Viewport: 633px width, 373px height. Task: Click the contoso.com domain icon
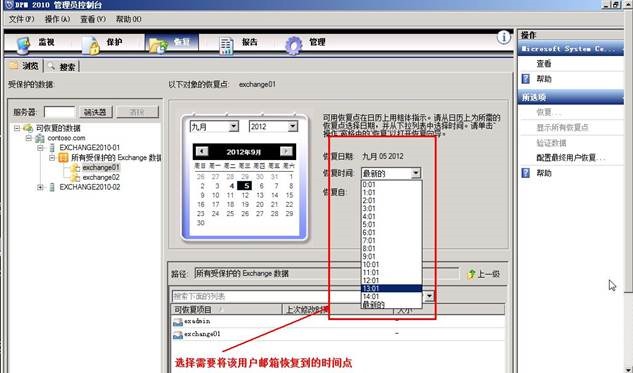[x=40, y=138]
